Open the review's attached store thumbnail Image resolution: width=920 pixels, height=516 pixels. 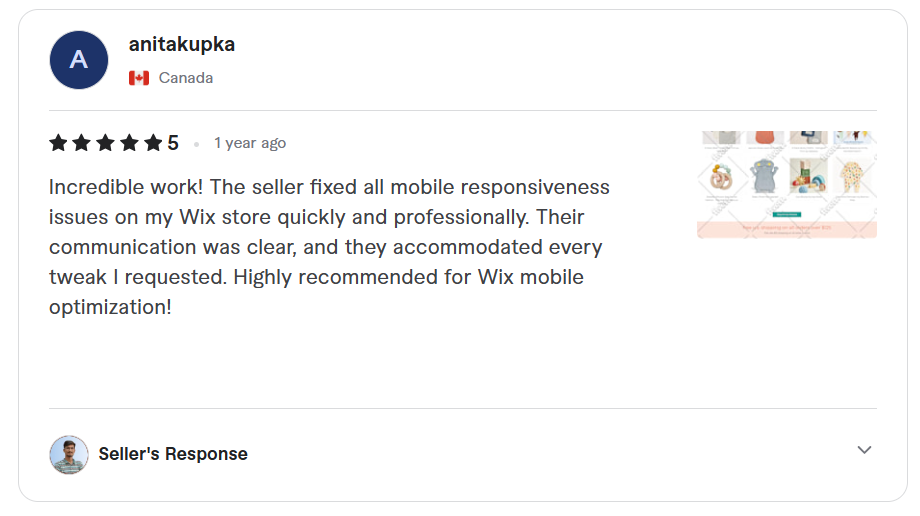click(786, 184)
